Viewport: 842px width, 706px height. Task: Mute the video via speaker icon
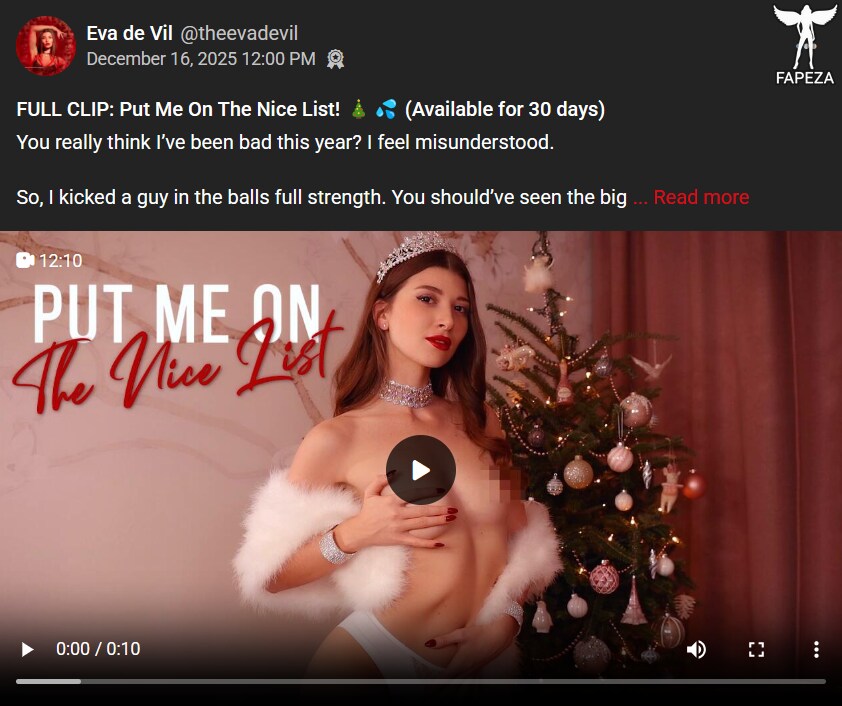[x=696, y=650]
